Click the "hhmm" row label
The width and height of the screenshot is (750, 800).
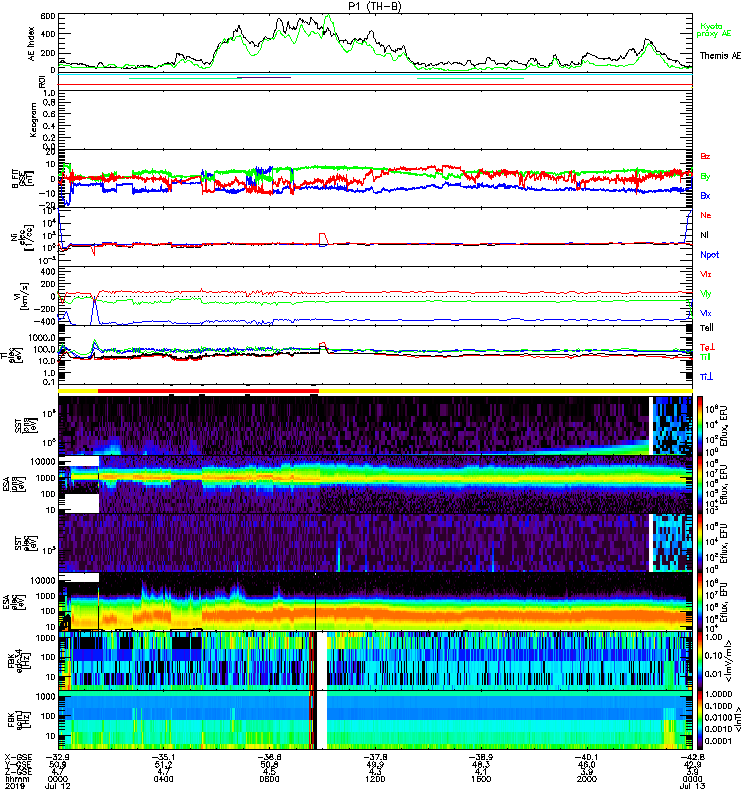pos(17,779)
